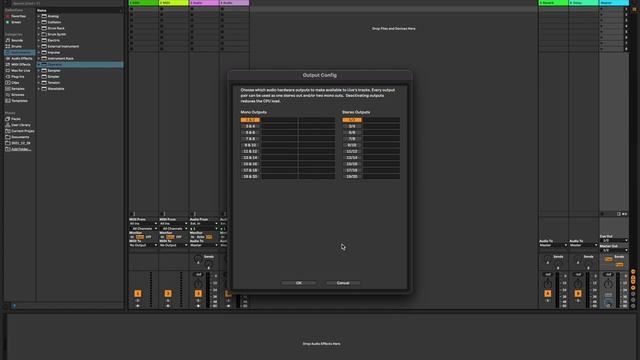Open Cue Out dropdown on Master
This screenshot has height=360, width=640.
tap(614, 240)
